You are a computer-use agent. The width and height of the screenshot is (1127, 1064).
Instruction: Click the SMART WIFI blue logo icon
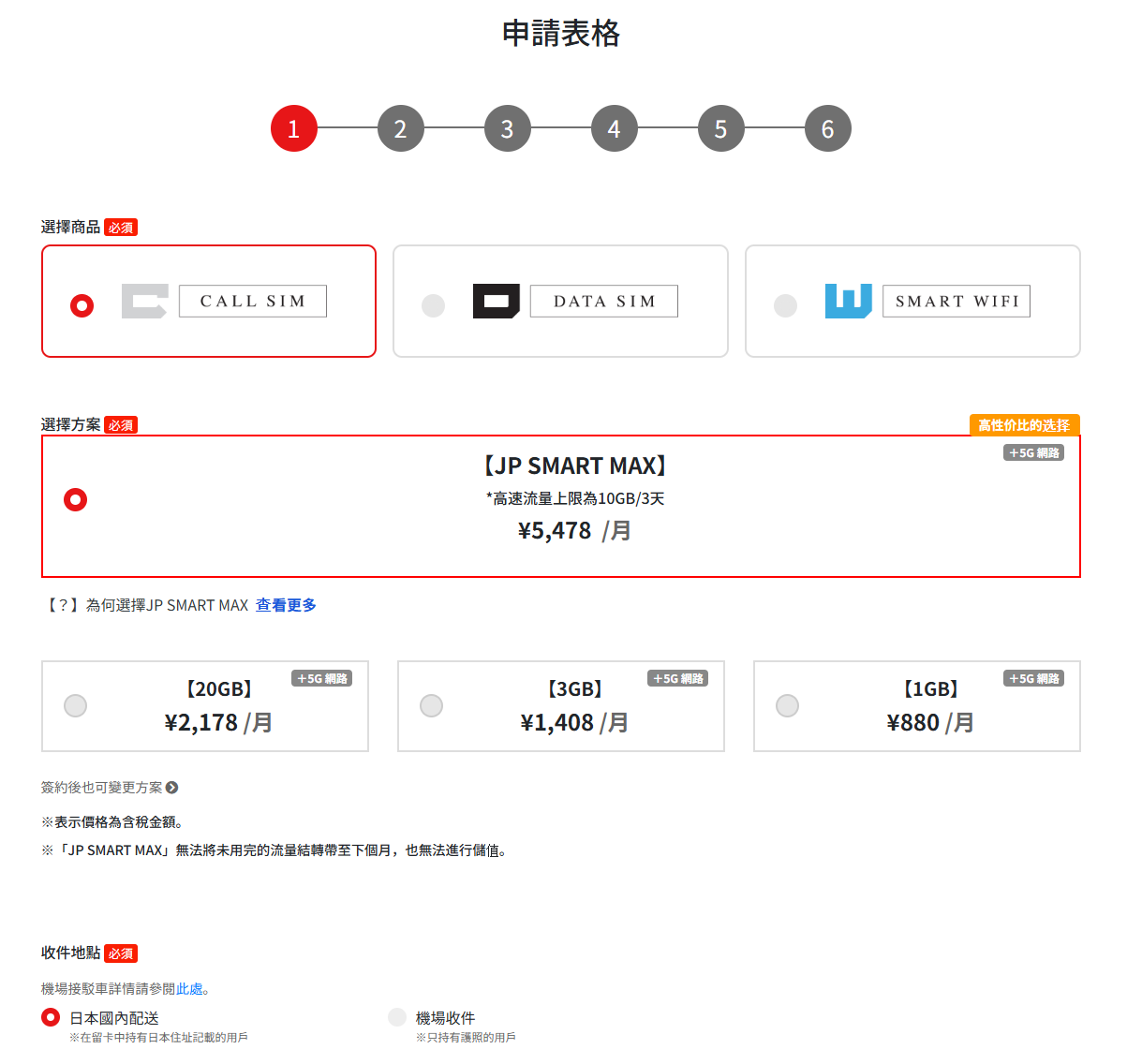849,301
